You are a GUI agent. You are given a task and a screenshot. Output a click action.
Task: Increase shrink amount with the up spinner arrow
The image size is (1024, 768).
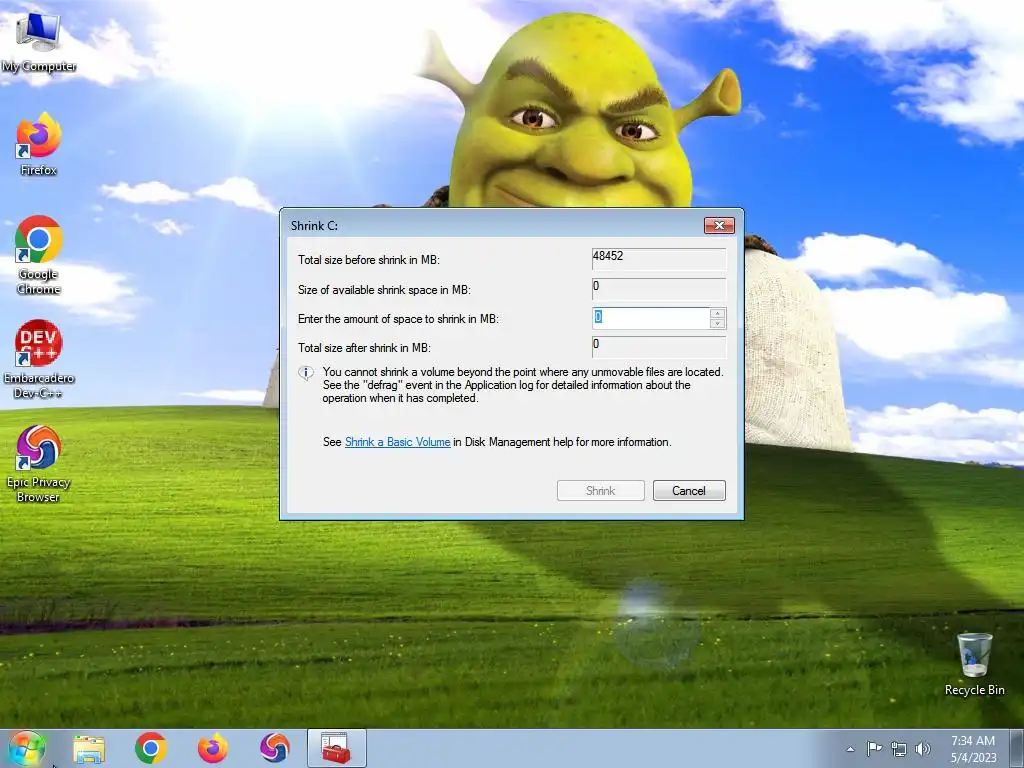pos(717,313)
